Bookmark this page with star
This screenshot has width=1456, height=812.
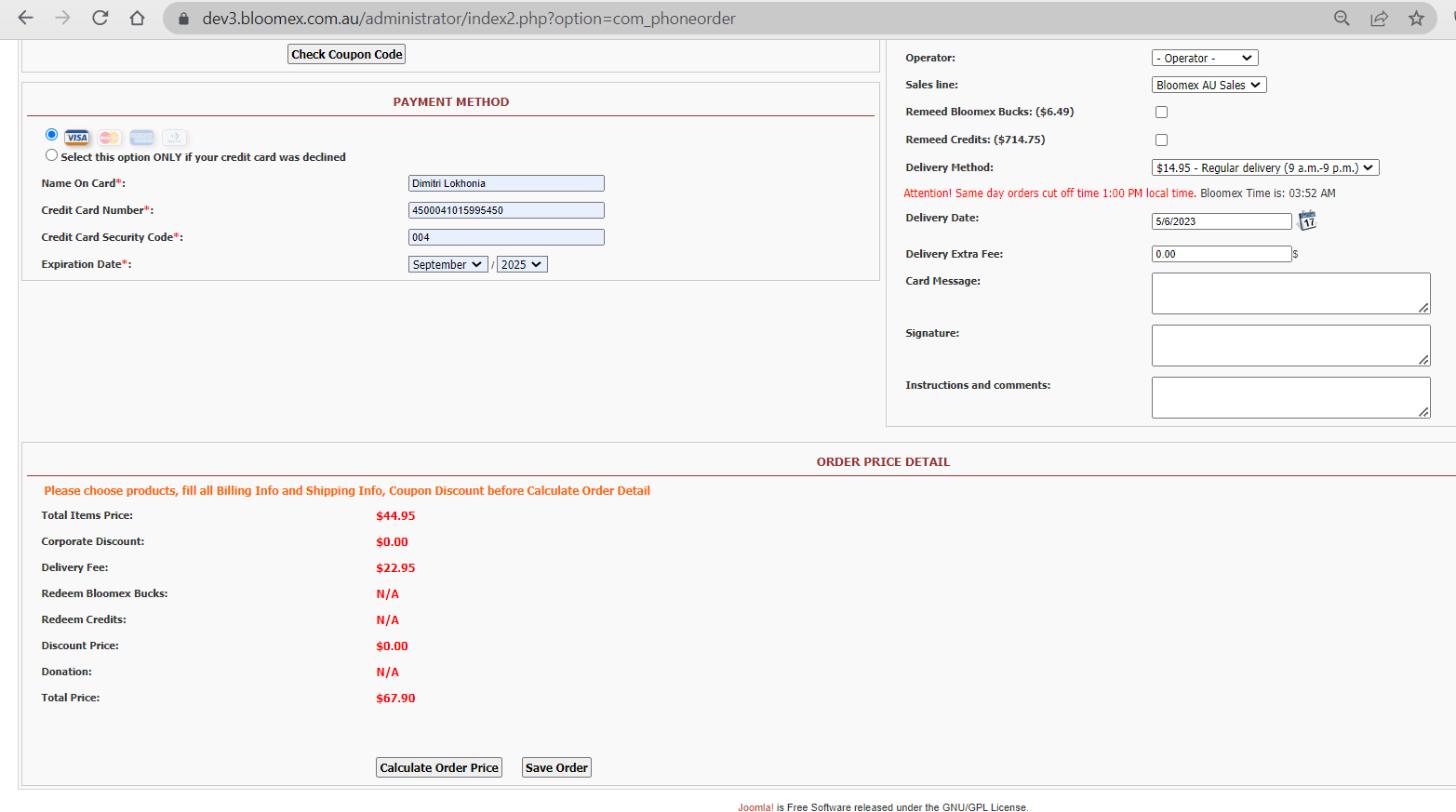(1416, 18)
